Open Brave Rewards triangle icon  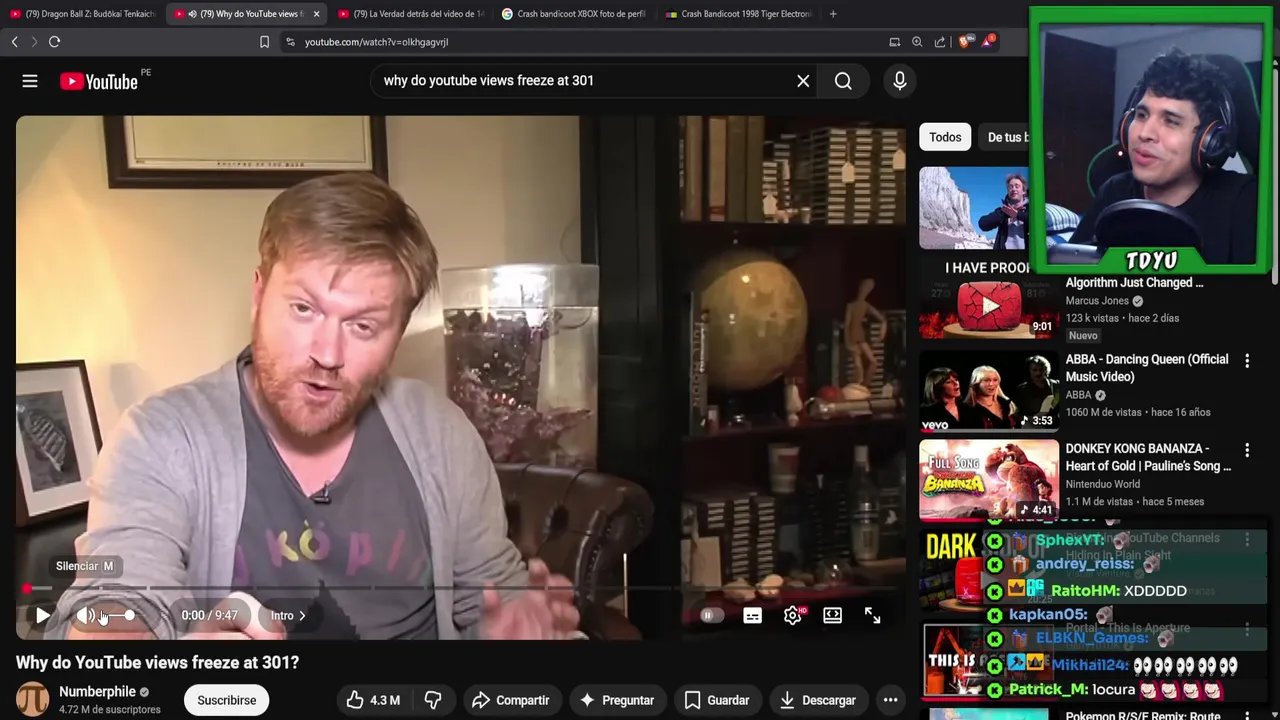(x=988, y=42)
